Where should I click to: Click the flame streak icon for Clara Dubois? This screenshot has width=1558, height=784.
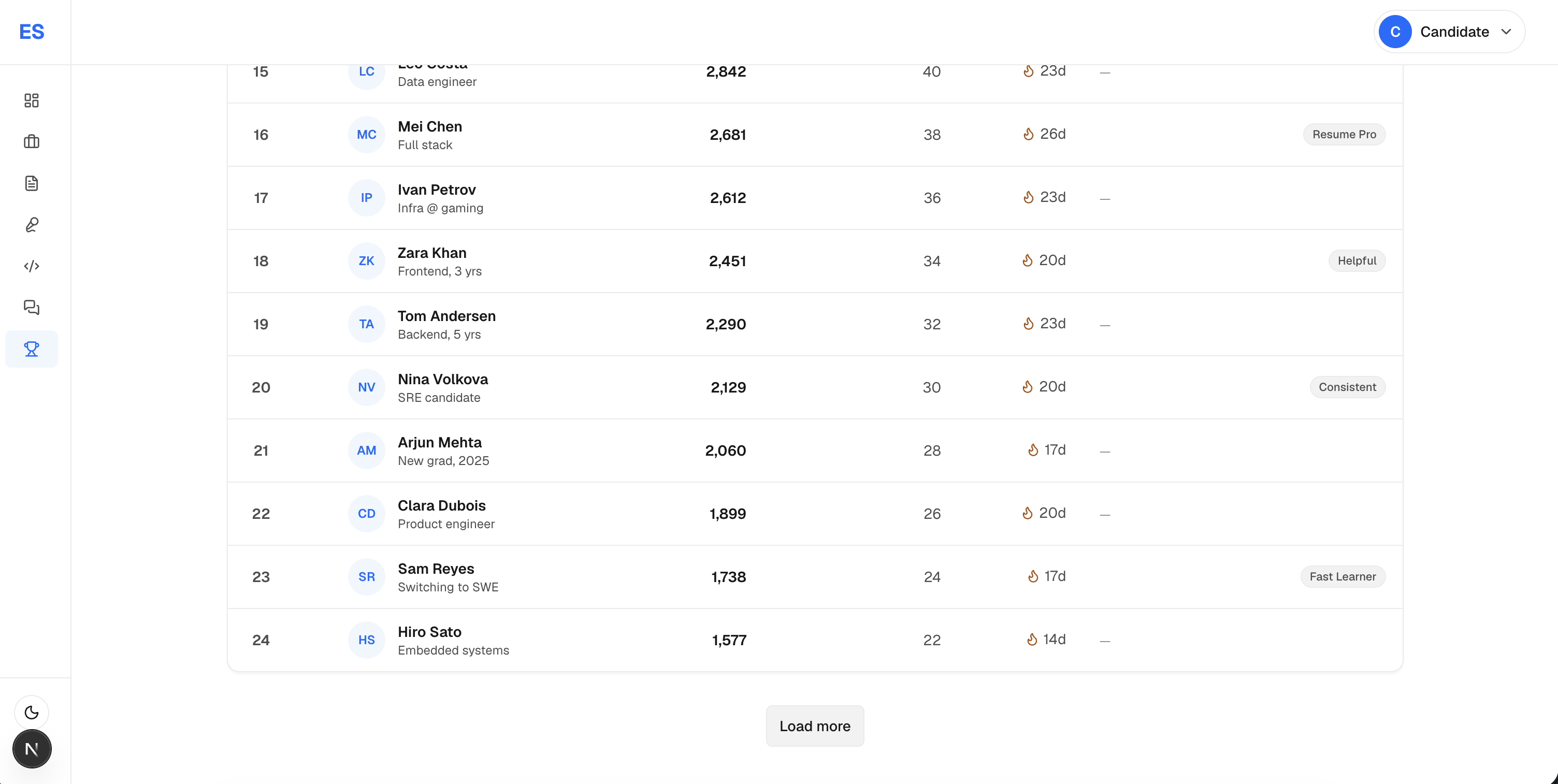click(1028, 513)
